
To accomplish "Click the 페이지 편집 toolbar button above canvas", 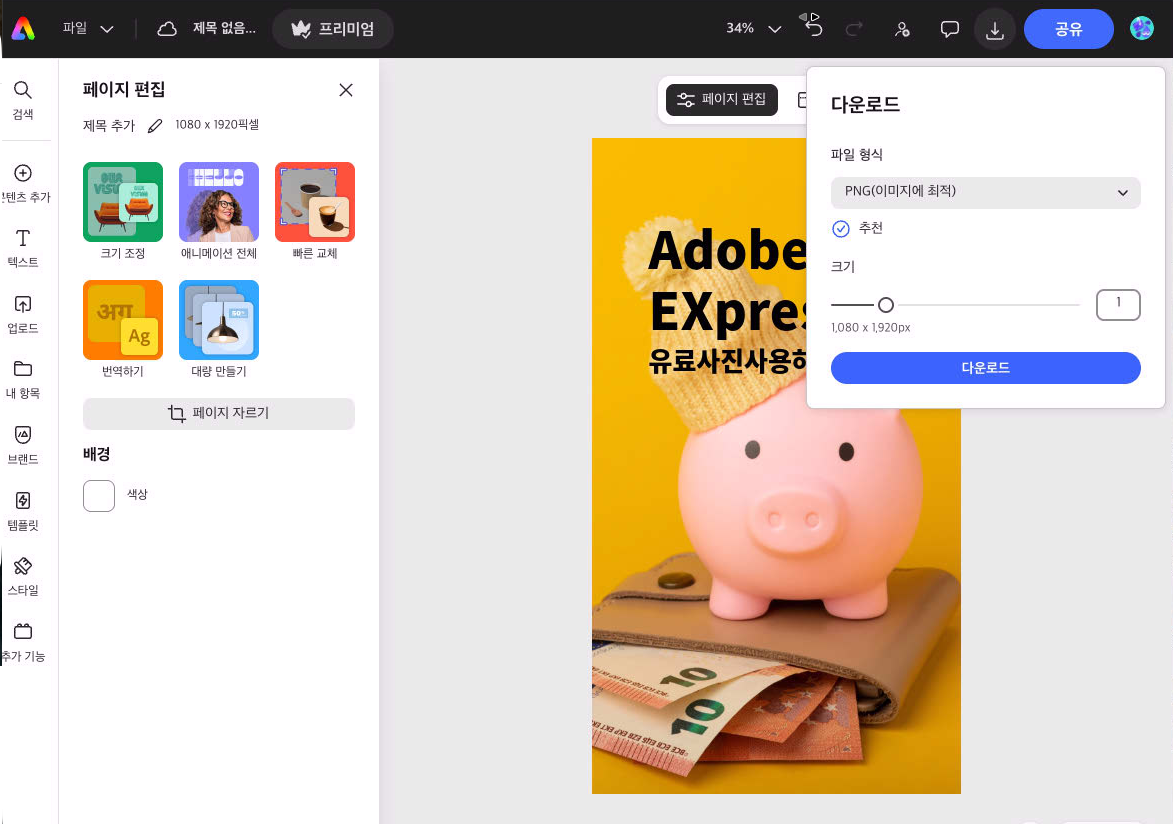I will (721, 100).
